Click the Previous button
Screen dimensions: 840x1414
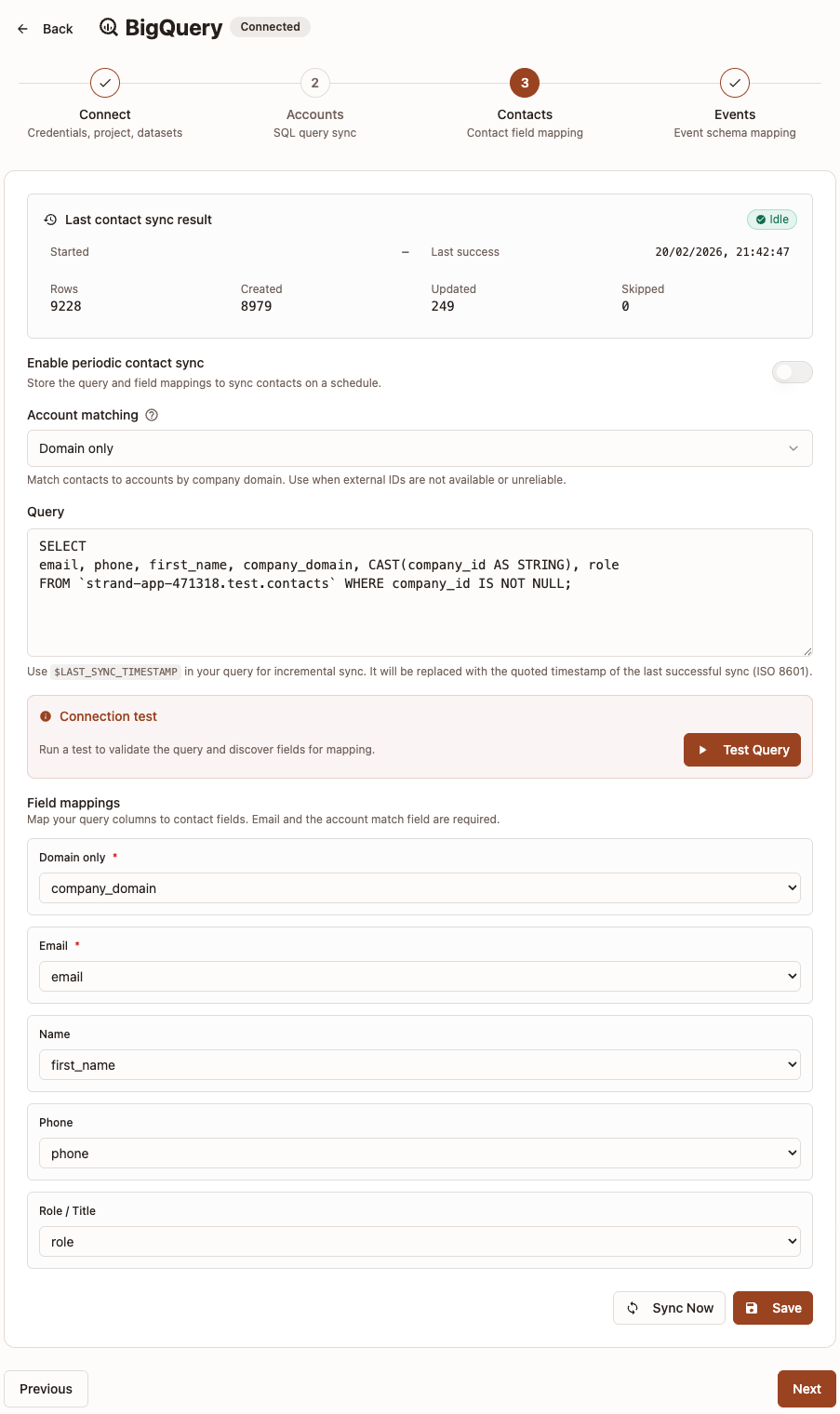pos(46,1388)
